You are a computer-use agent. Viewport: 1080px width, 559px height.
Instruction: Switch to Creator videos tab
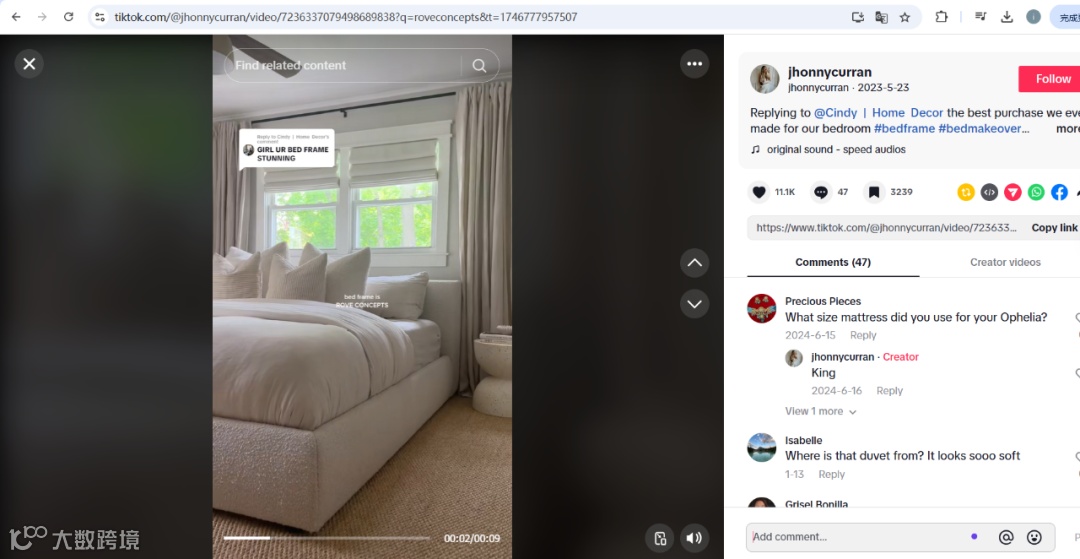(x=1005, y=262)
